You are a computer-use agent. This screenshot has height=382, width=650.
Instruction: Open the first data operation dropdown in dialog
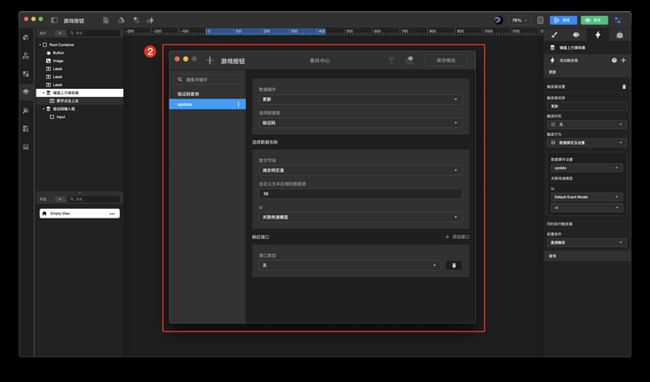coord(360,99)
